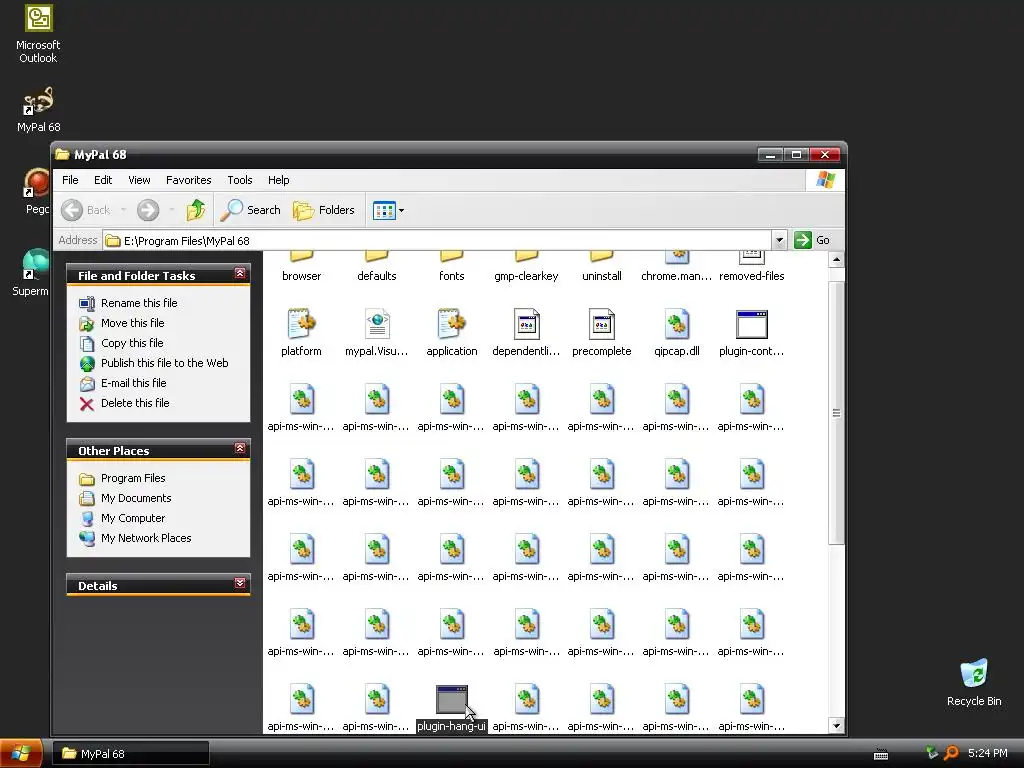Click the clock showing 5:24 PM

tap(987, 753)
